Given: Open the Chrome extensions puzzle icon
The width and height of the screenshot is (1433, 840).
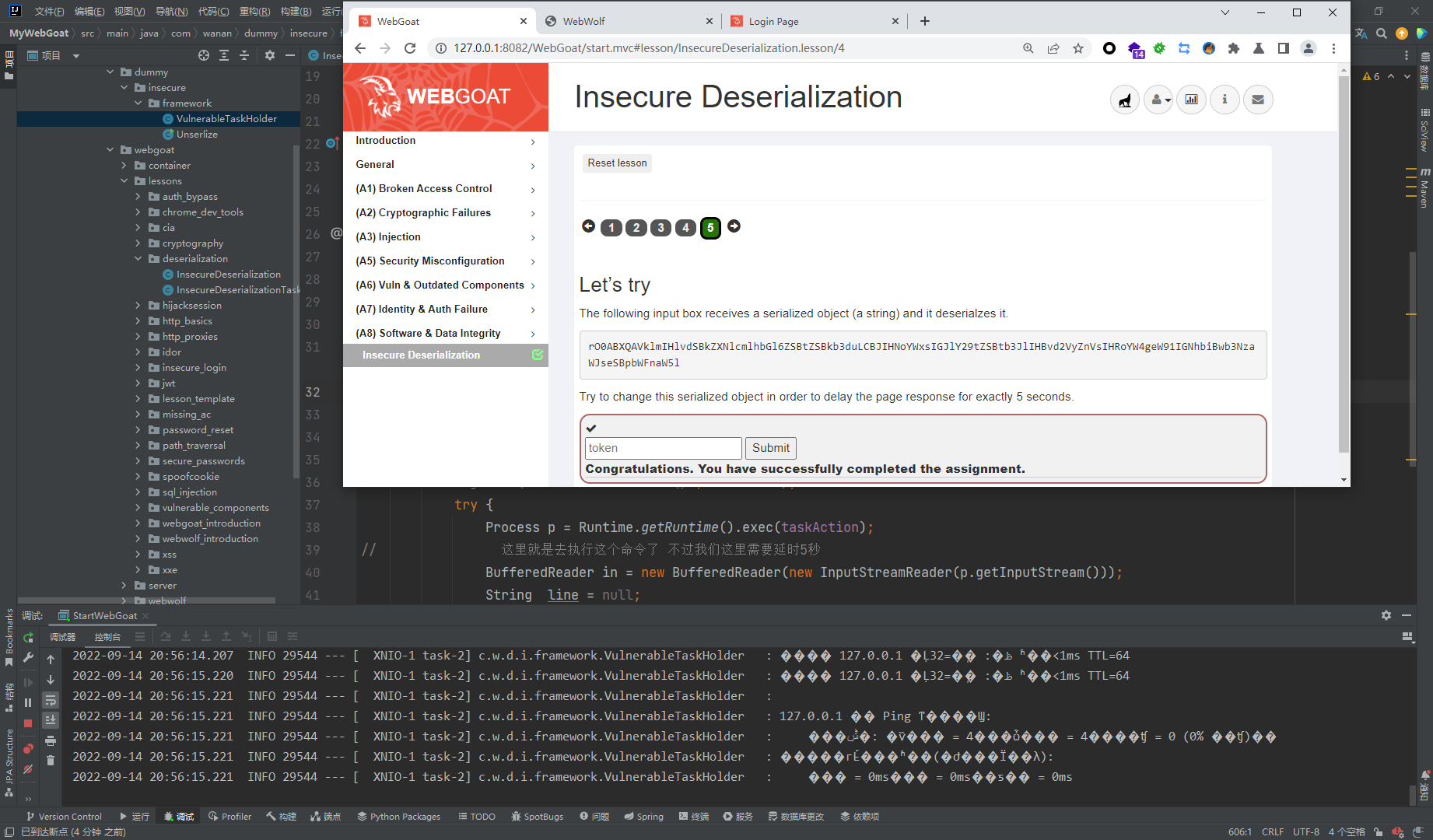Looking at the screenshot, I should pos(1234,48).
